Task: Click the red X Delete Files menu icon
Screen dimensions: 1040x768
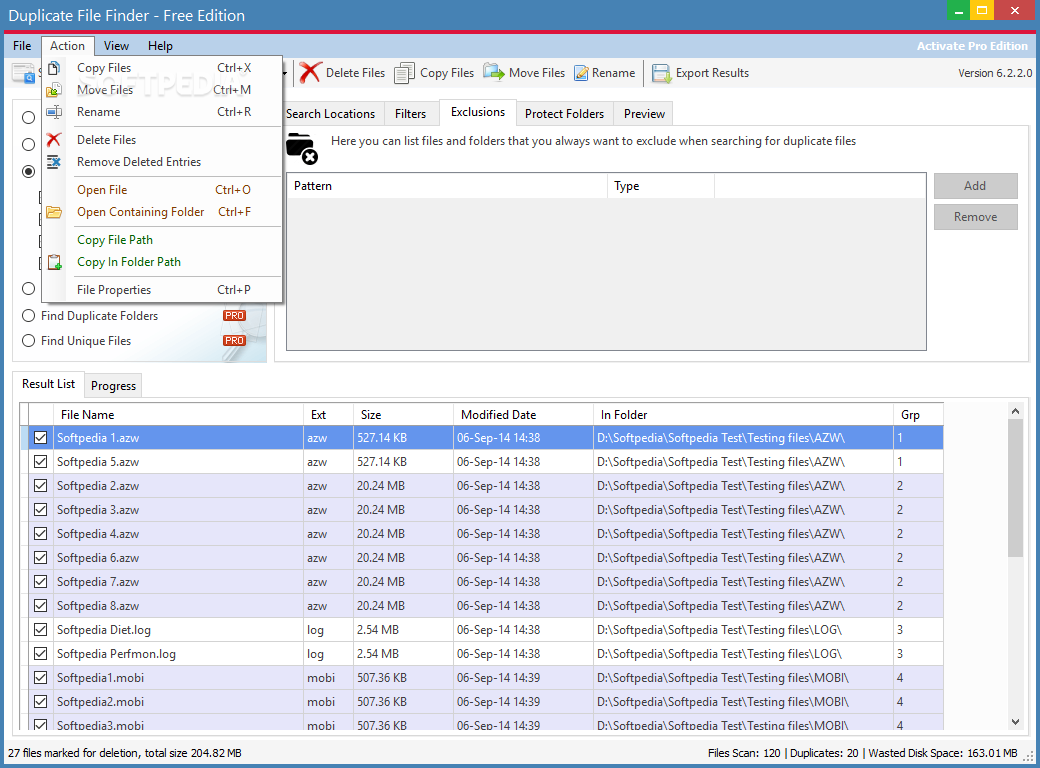Action: coord(54,139)
